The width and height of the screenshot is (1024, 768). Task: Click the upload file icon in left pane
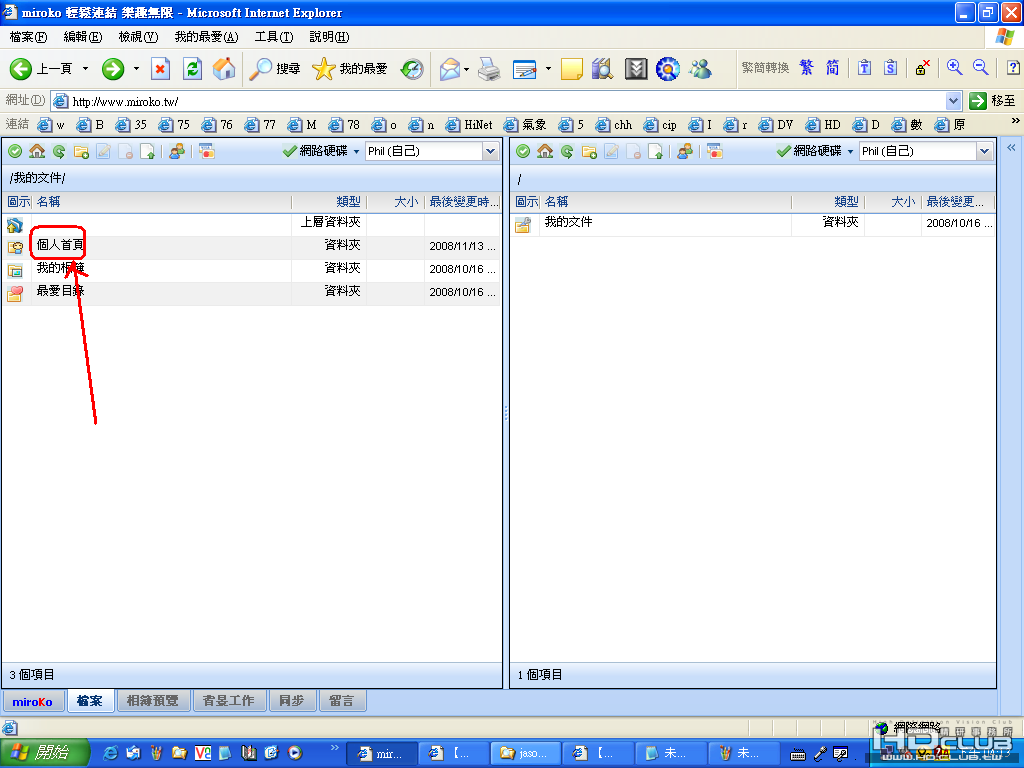(x=148, y=152)
